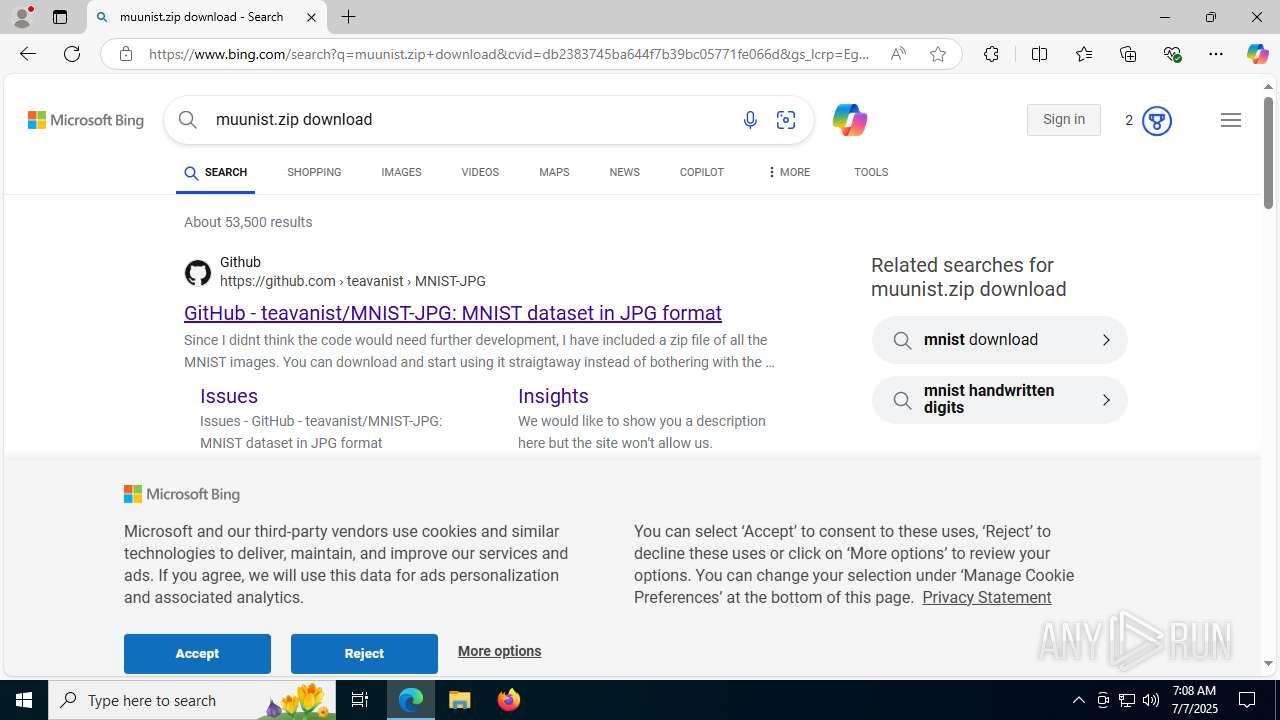Add this page to favorites star
Screen dimensions: 1280x720
point(938,54)
